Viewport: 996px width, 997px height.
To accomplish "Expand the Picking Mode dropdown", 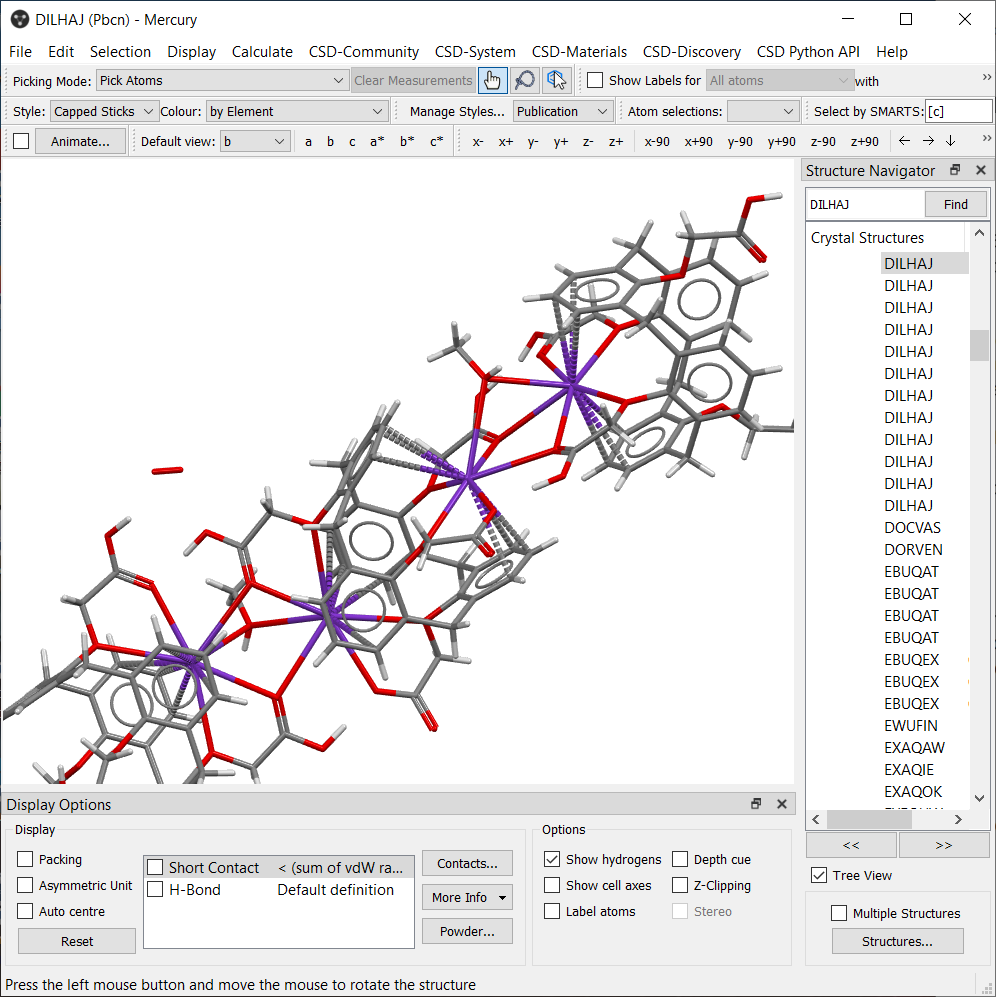I will tap(222, 81).
